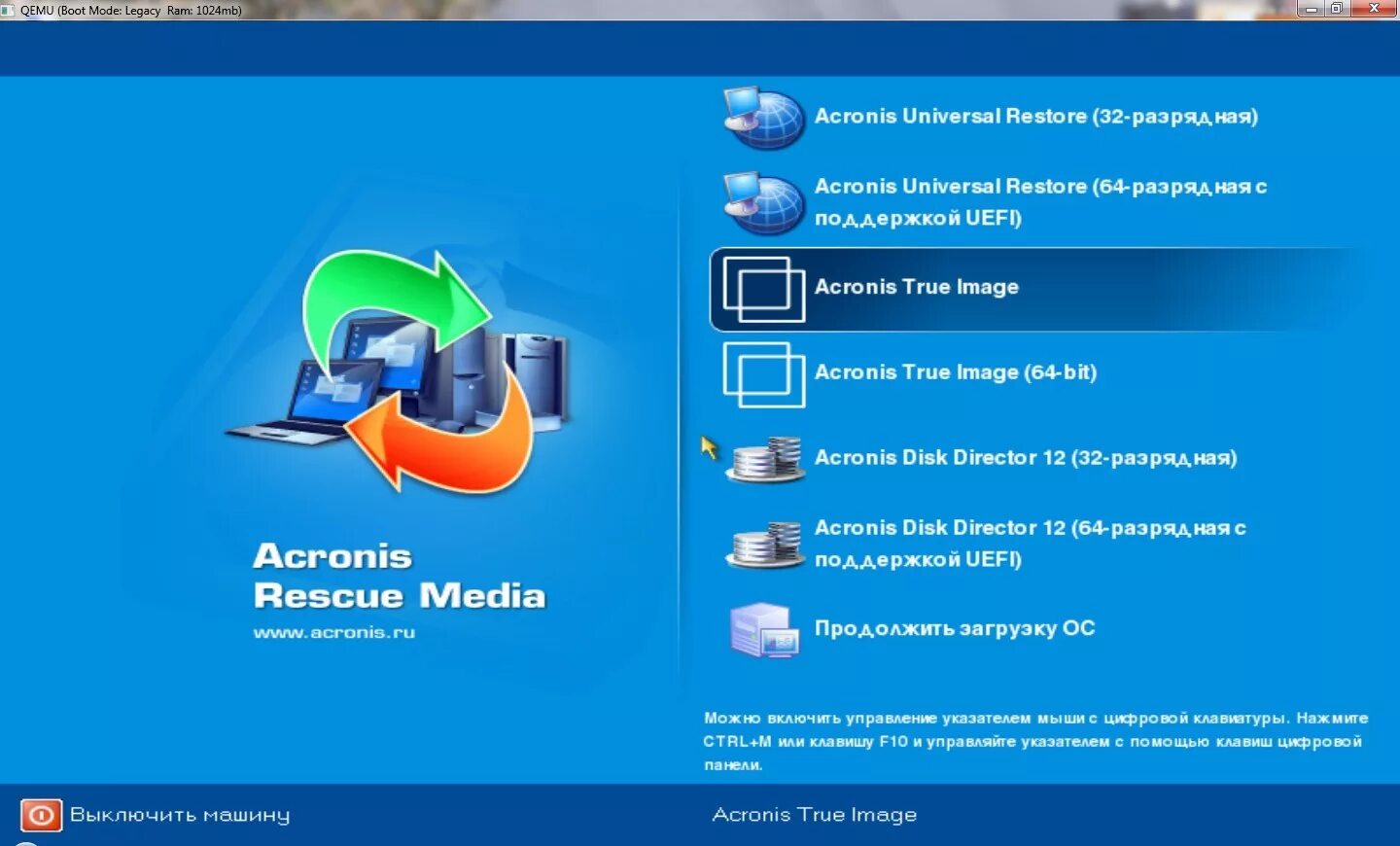1400x846 pixels.
Task: Click the overlapping squares icon of highlighted Acronis True Image
Action: 764,289
